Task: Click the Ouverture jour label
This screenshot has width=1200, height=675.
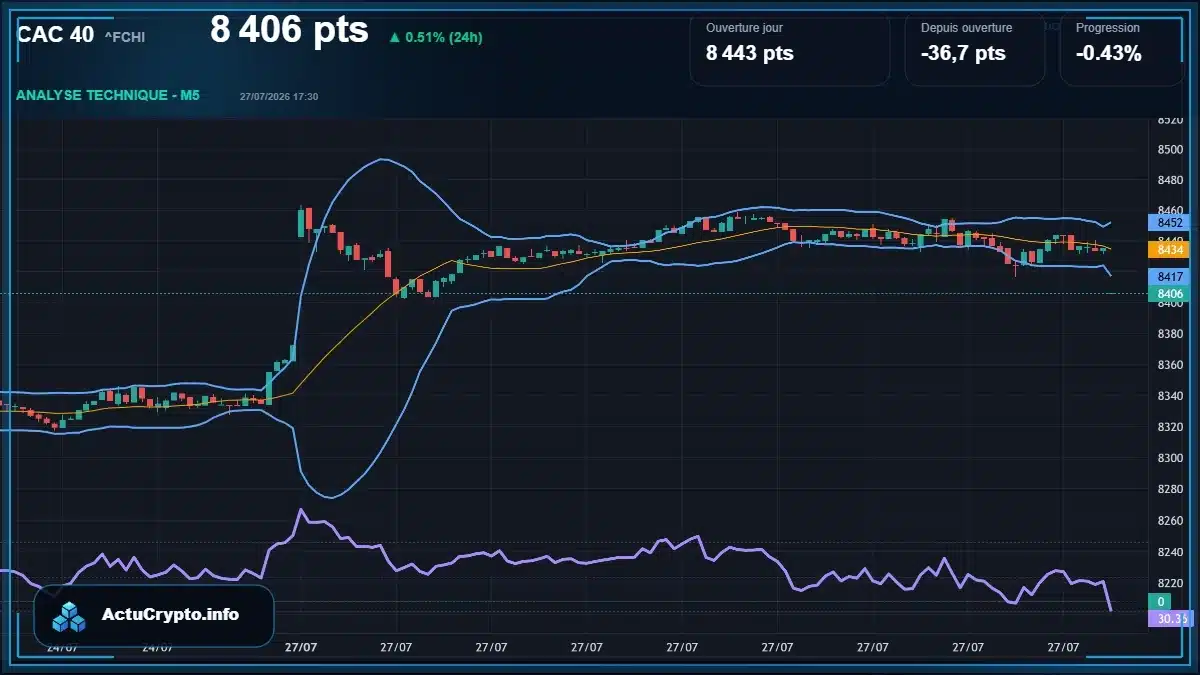Action: click(744, 28)
